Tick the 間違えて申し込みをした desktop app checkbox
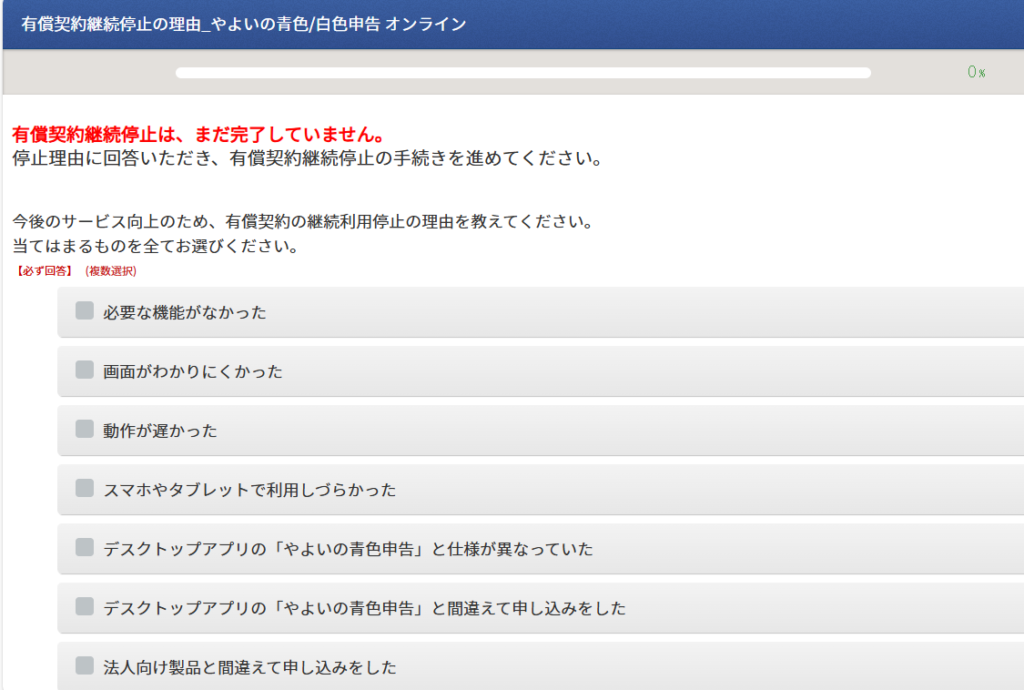 [x=85, y=607]
